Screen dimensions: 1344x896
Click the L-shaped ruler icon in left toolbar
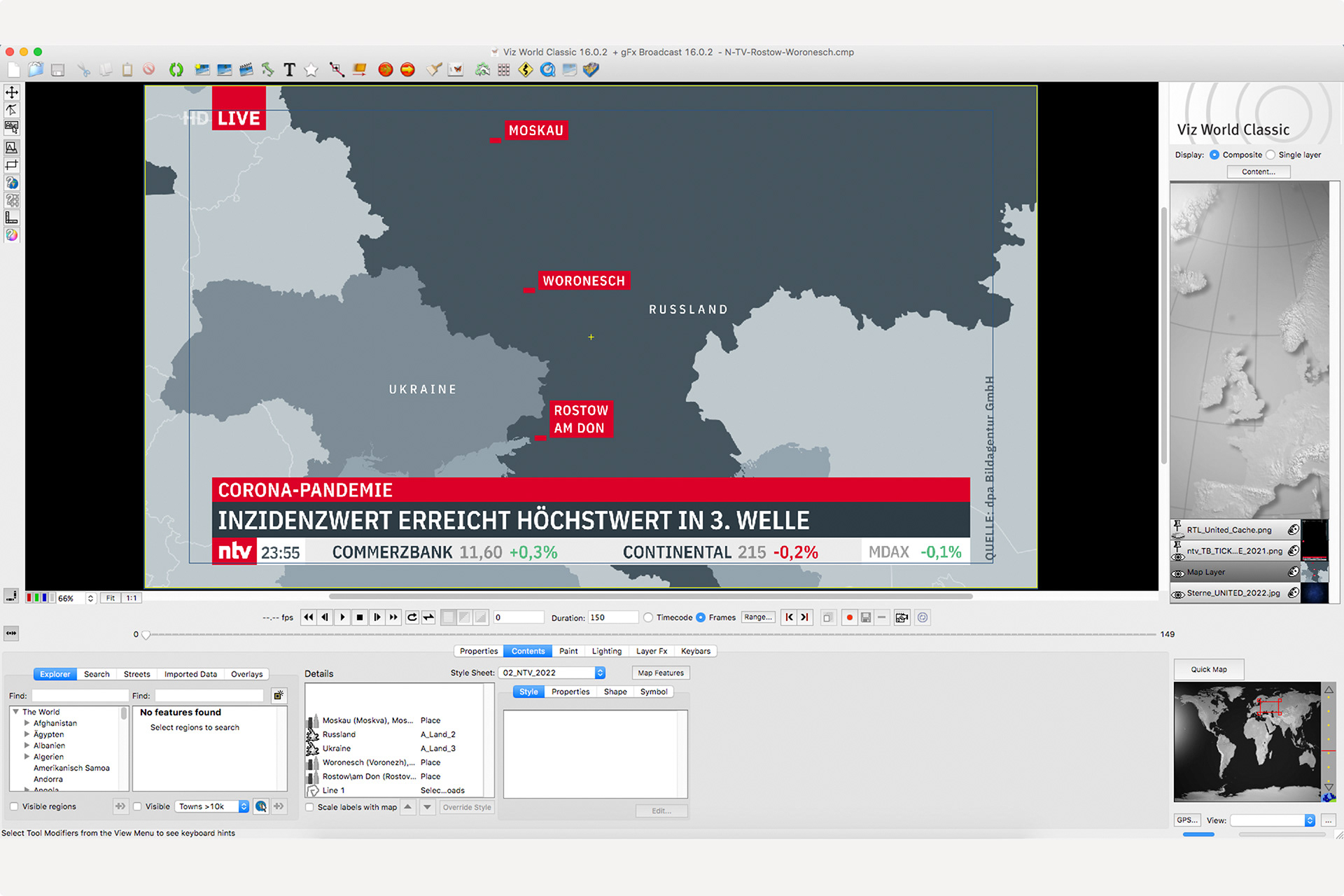click(x=12, y=218)
